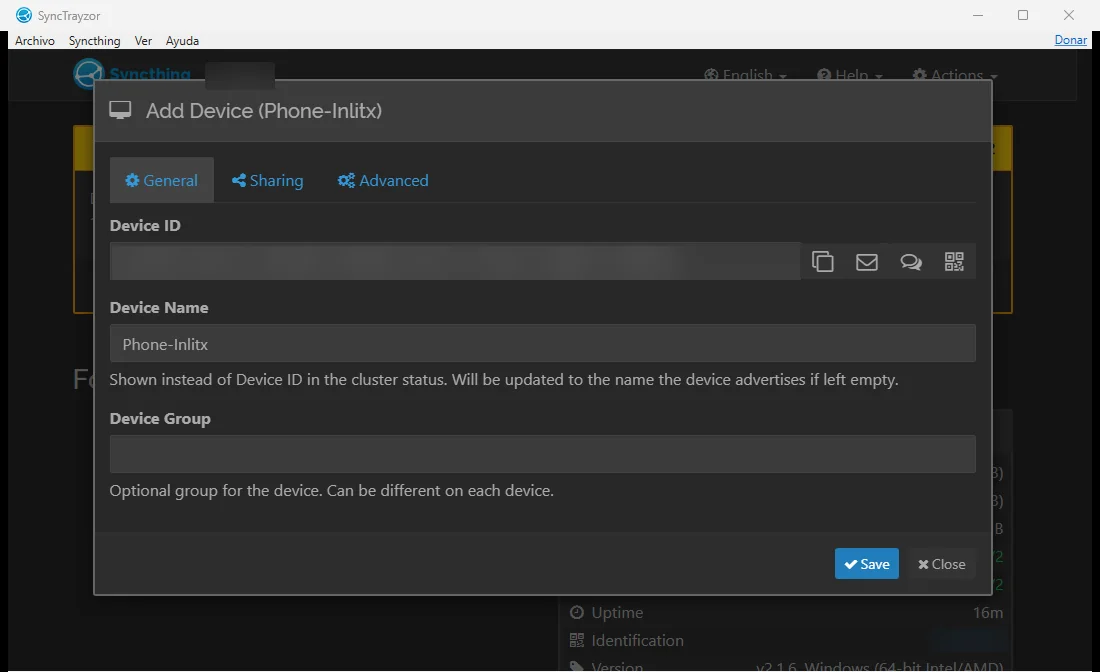Focus the Device Group input

[x=542, y=454]
